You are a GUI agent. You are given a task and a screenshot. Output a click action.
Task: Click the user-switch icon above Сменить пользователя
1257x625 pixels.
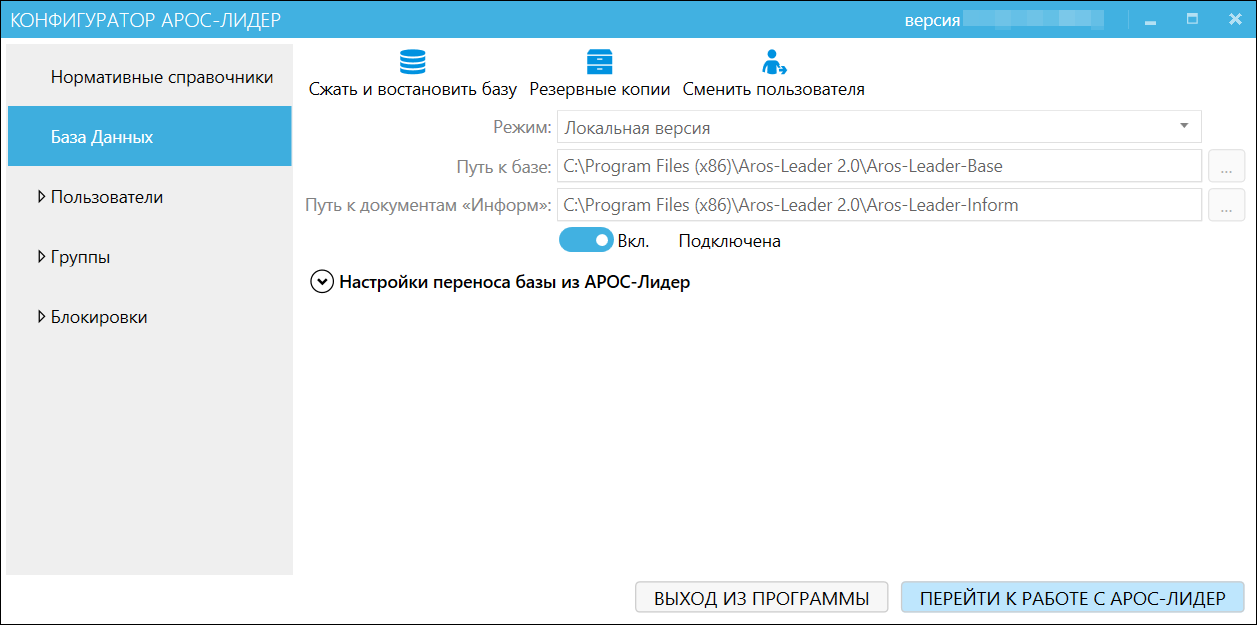(x=774, y=62)
